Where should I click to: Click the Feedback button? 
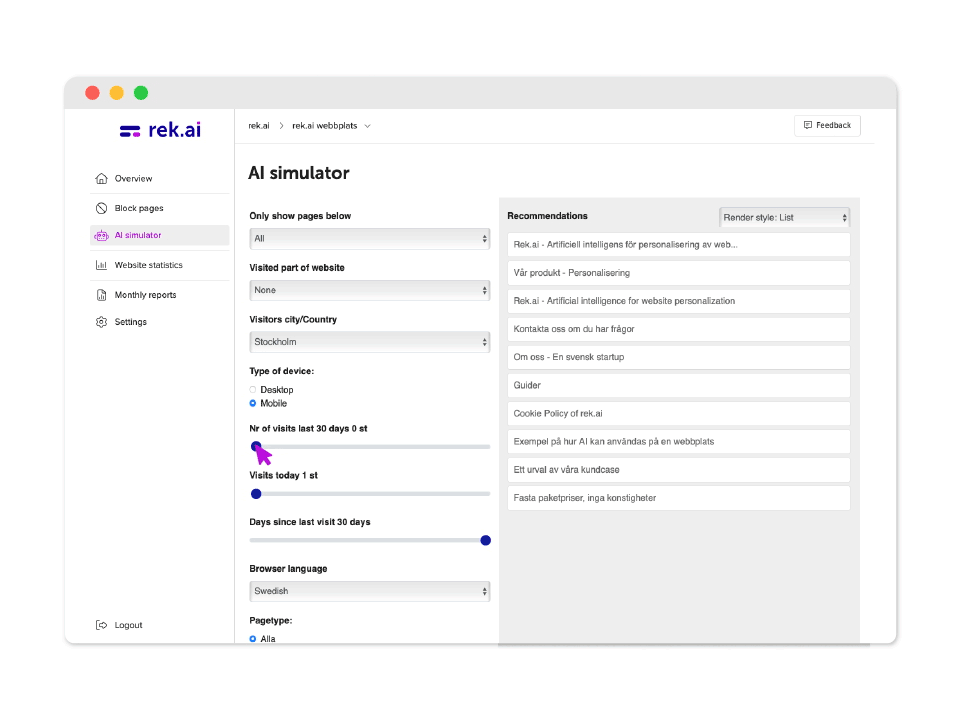[x=827, y=125]
